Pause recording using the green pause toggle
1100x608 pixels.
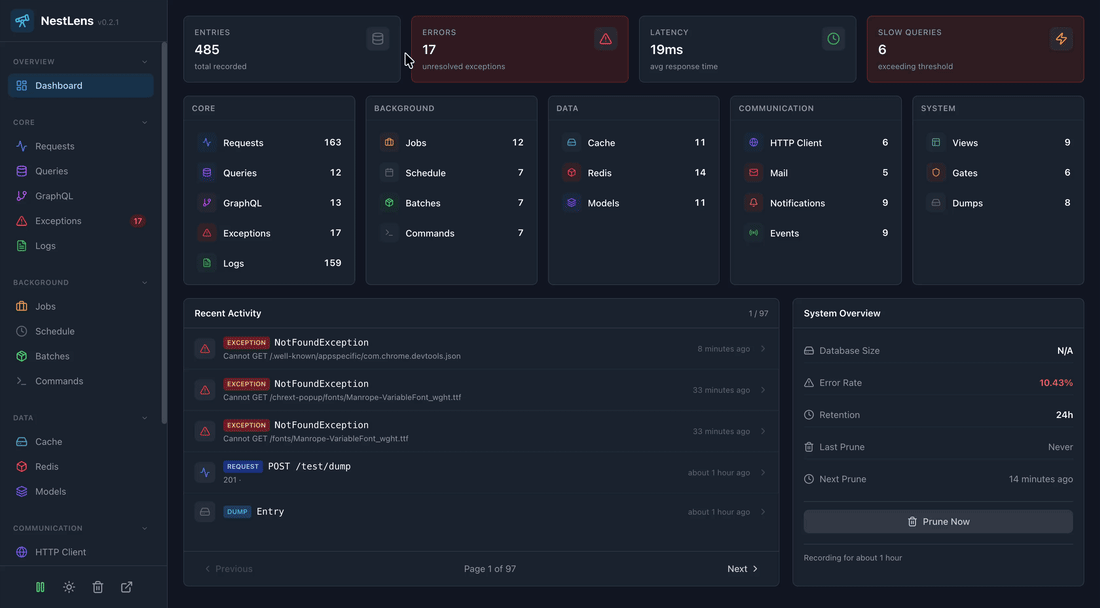click(39, 586)
